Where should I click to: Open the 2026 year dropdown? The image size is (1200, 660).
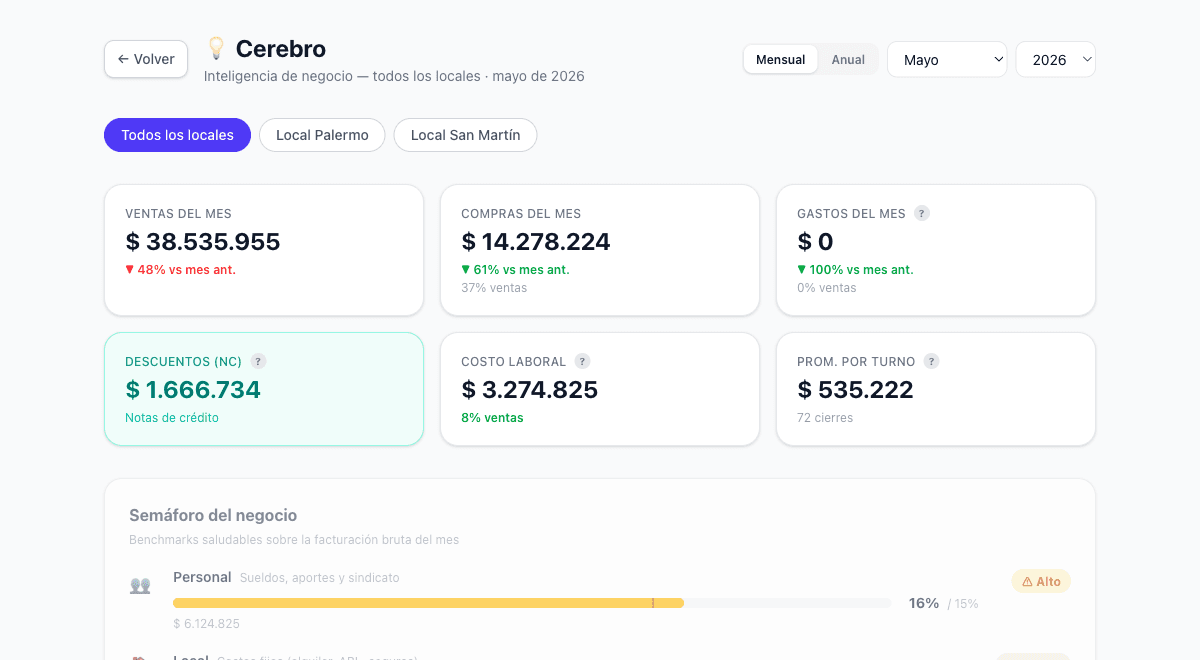point(1056,59)
